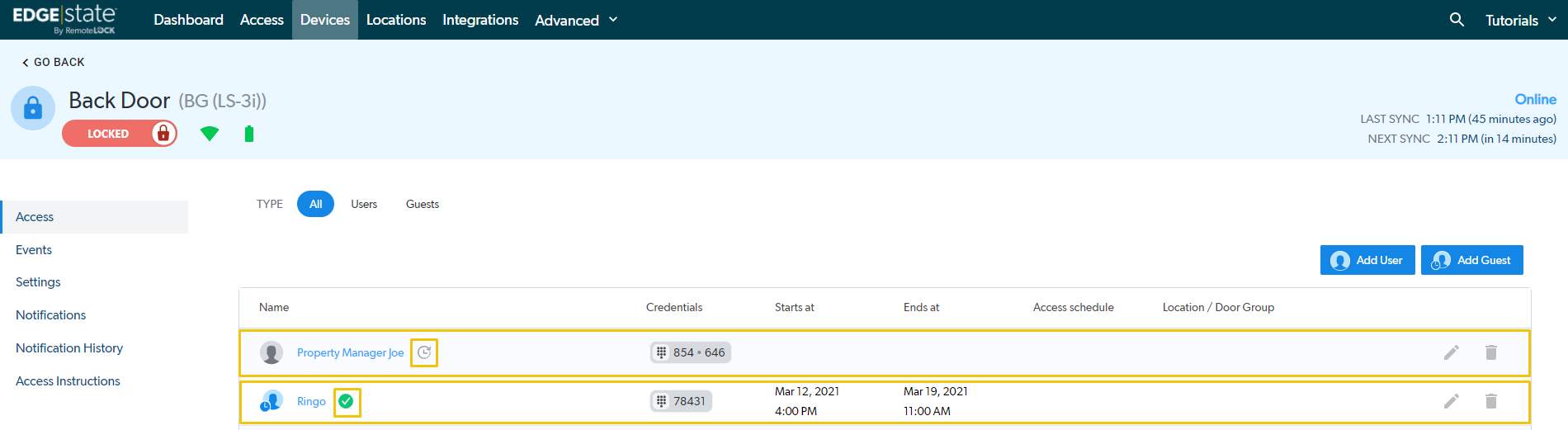Screen dimensions: 1568x430
Task: Filter access list by Guests
Action: [x=422, y=204]
